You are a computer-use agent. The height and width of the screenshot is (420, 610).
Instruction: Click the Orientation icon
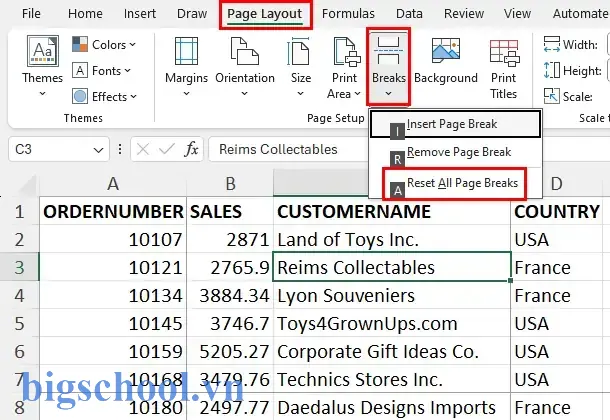245,51
